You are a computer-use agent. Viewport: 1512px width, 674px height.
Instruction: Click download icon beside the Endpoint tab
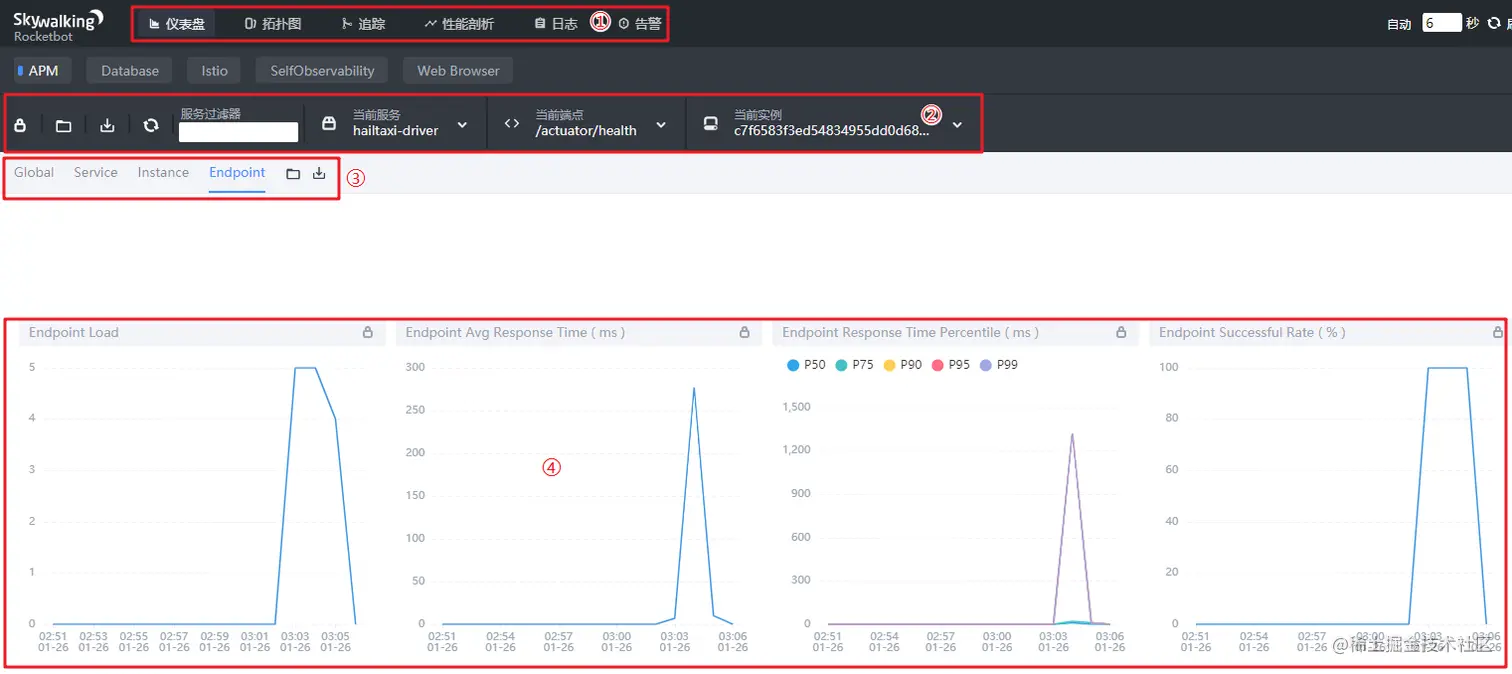pos(319,174)
